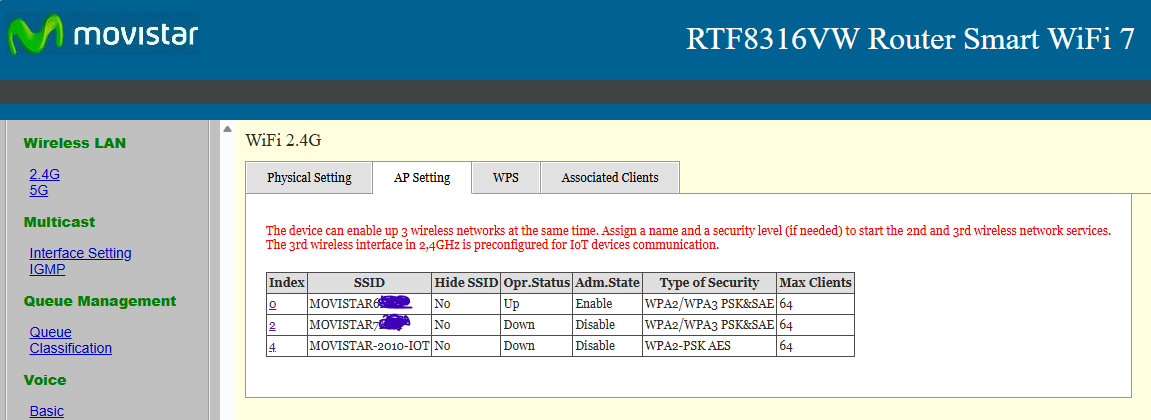Click the RTF8316VW Router Smart WiFi 7 title
Viewport: 1151px width, 420px height.
coord(910,39)
